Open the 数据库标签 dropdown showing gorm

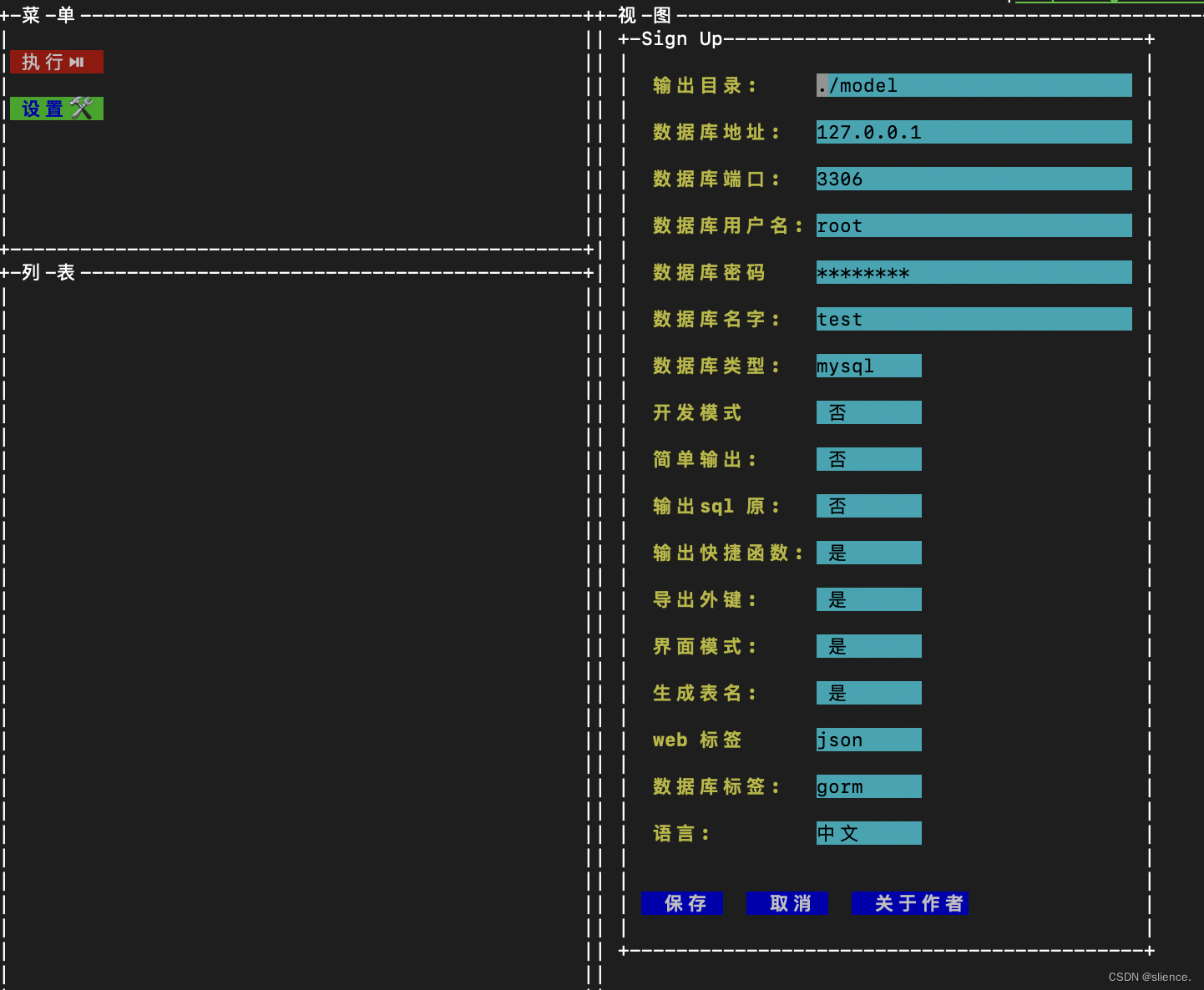[x=868, y=786]
